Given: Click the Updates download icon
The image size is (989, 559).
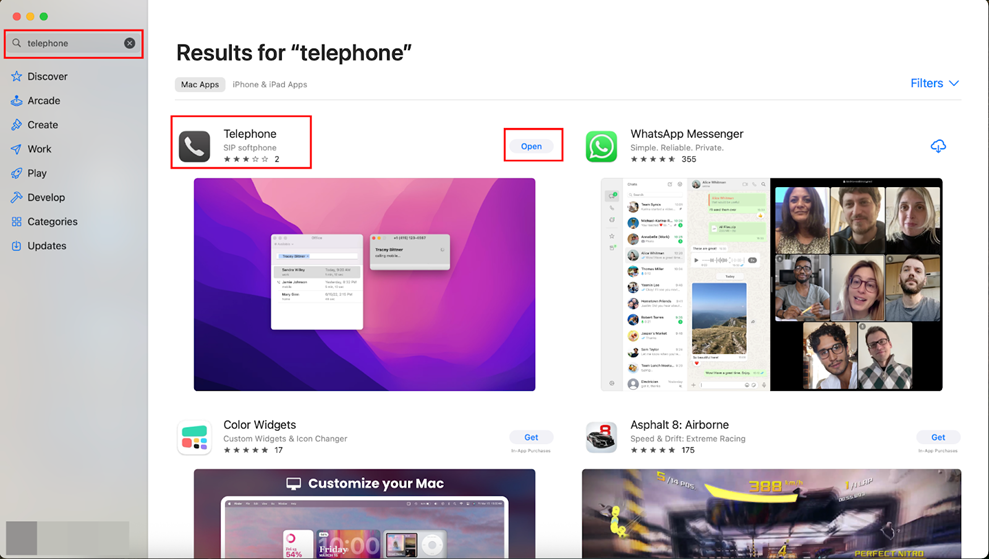Looking at the screenshot, I should tap(16, 246).
